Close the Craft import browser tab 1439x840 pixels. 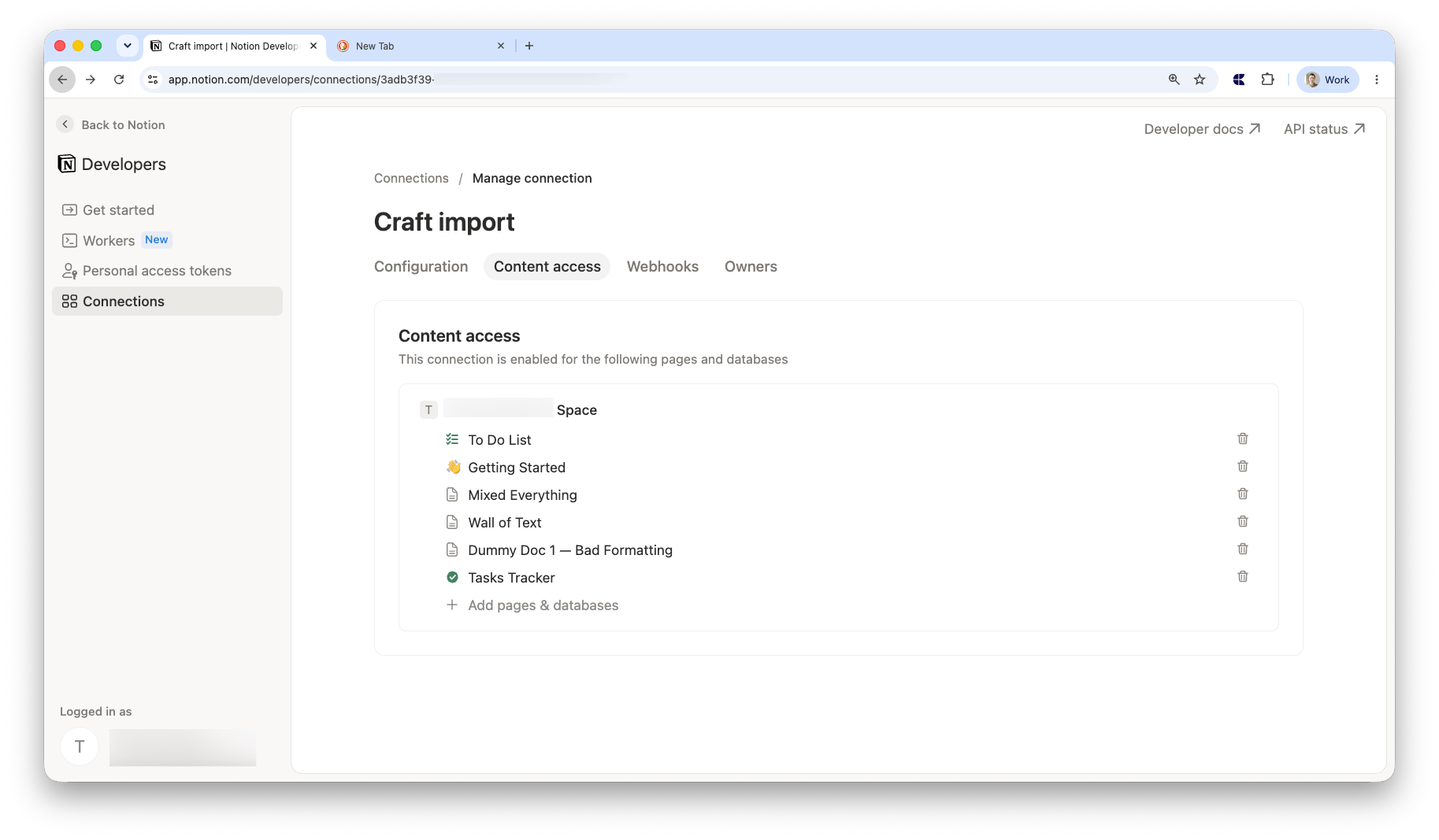pos(313,46)
